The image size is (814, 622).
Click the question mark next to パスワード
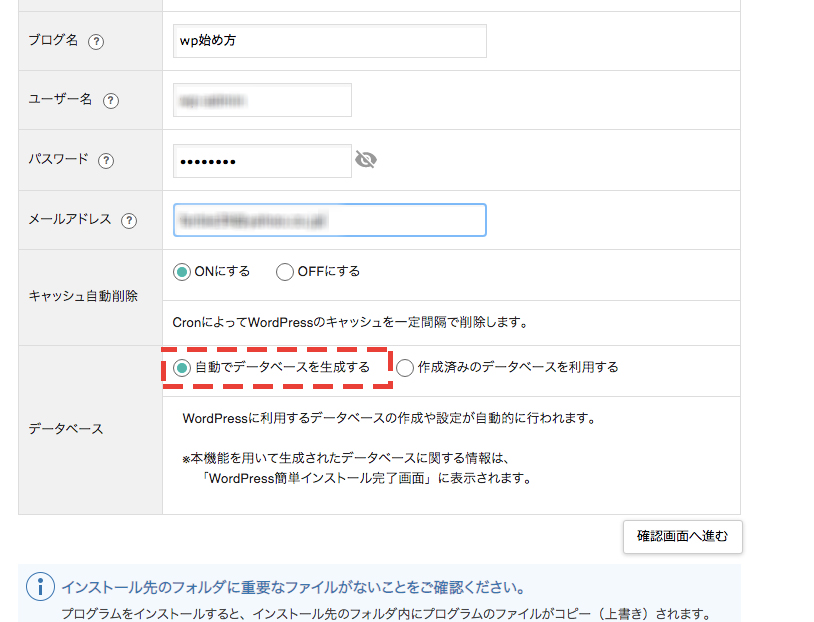(106, 161)
